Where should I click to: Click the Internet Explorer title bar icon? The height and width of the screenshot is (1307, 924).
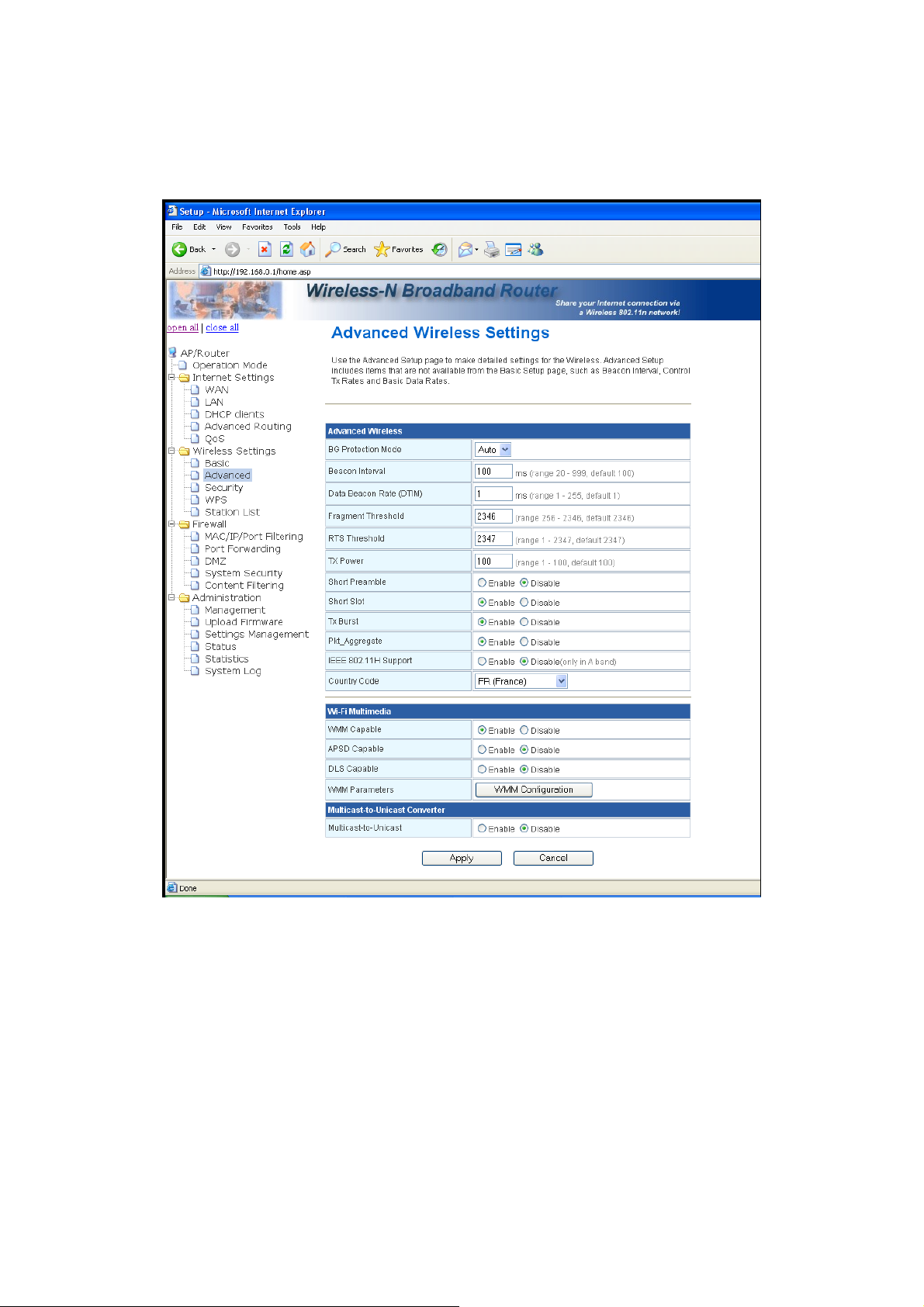[172, 210]
